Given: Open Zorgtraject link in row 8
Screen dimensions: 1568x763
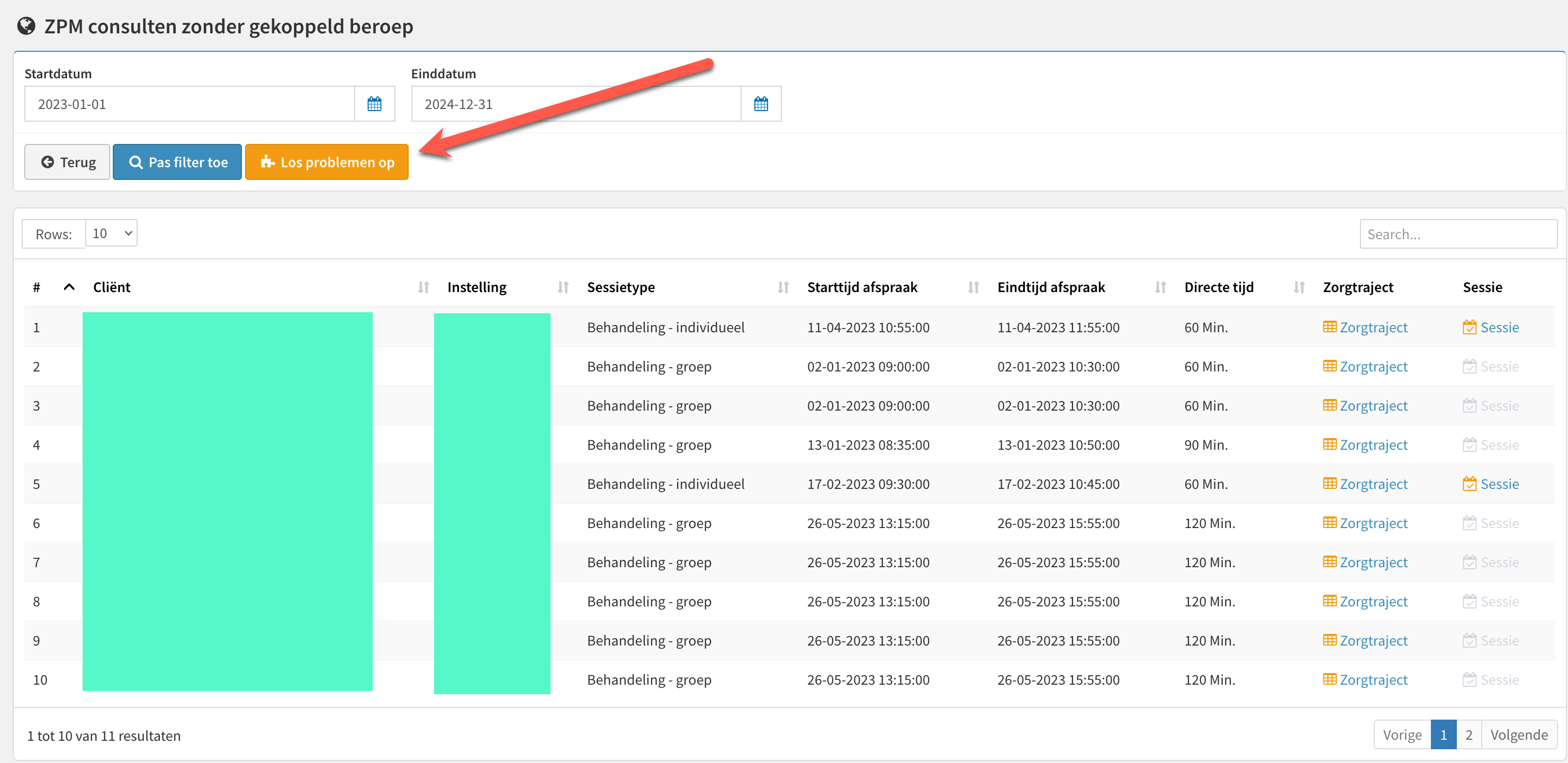Looking at the screenshot, I should [x=1373, y=601].
